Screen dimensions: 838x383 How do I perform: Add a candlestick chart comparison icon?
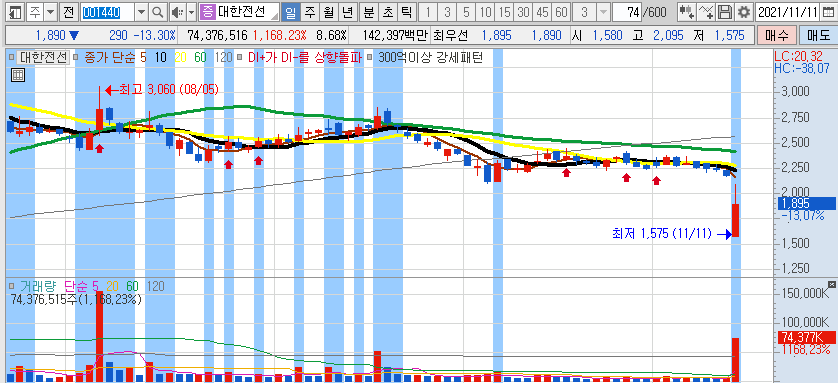tap(687, 12)
